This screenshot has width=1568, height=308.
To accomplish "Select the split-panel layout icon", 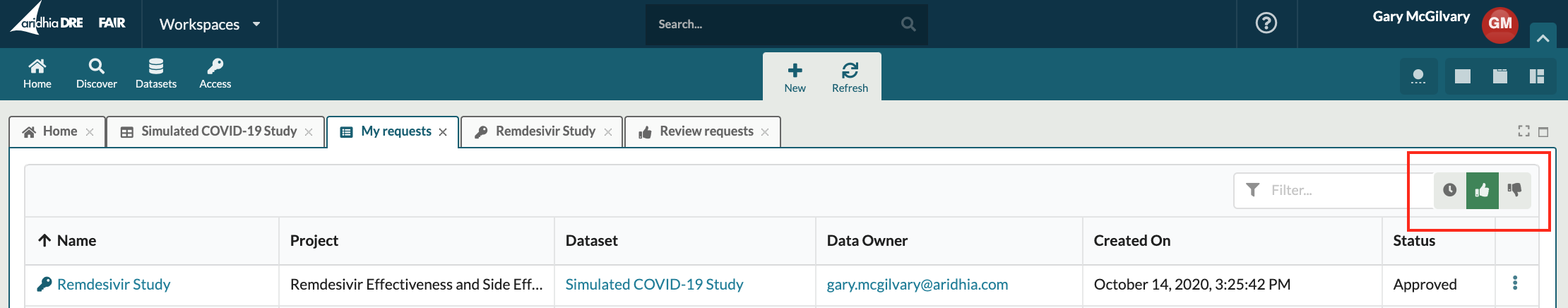I will (1537, 76).
